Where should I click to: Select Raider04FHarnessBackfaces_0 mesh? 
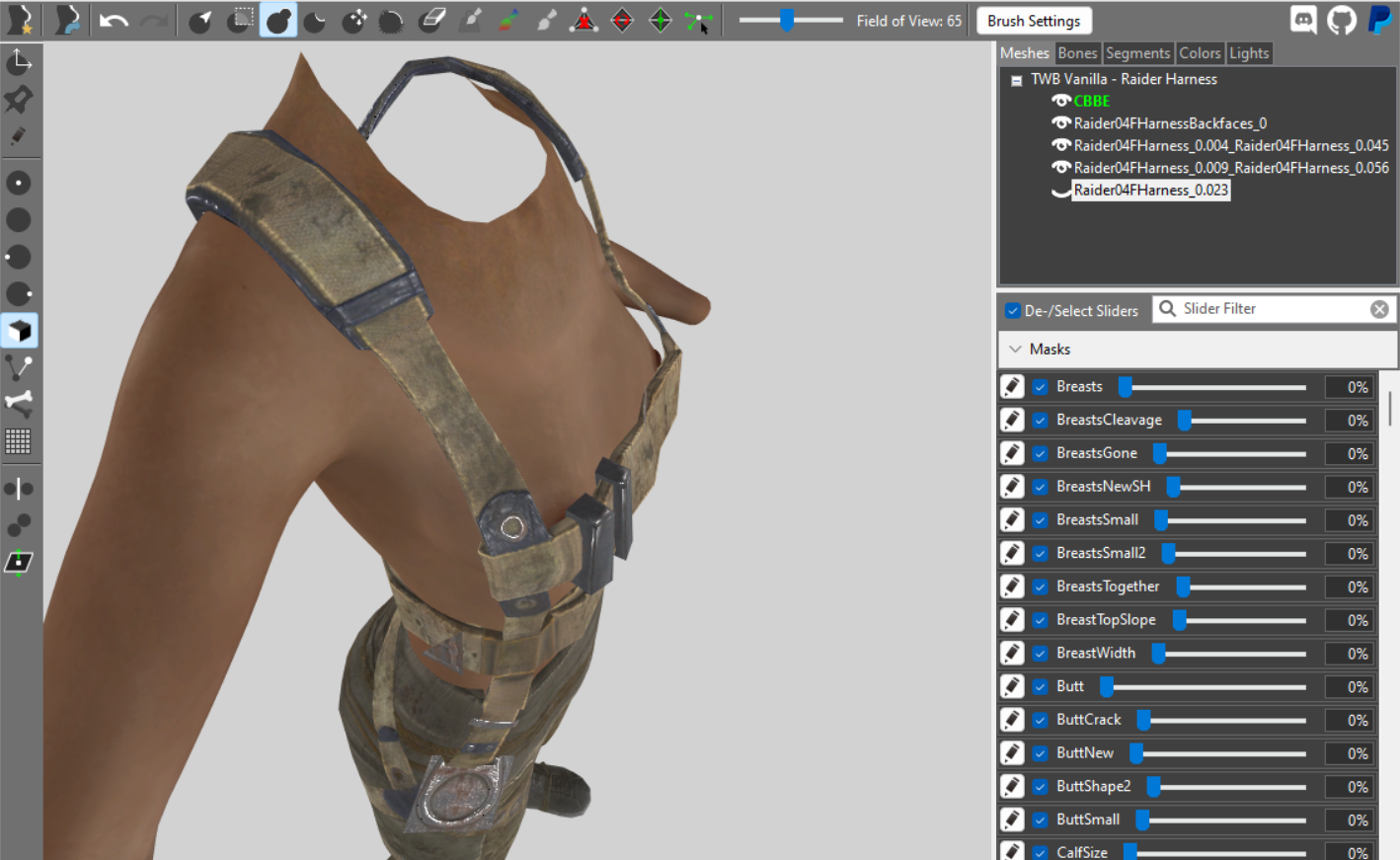(x=1169, y=123)
